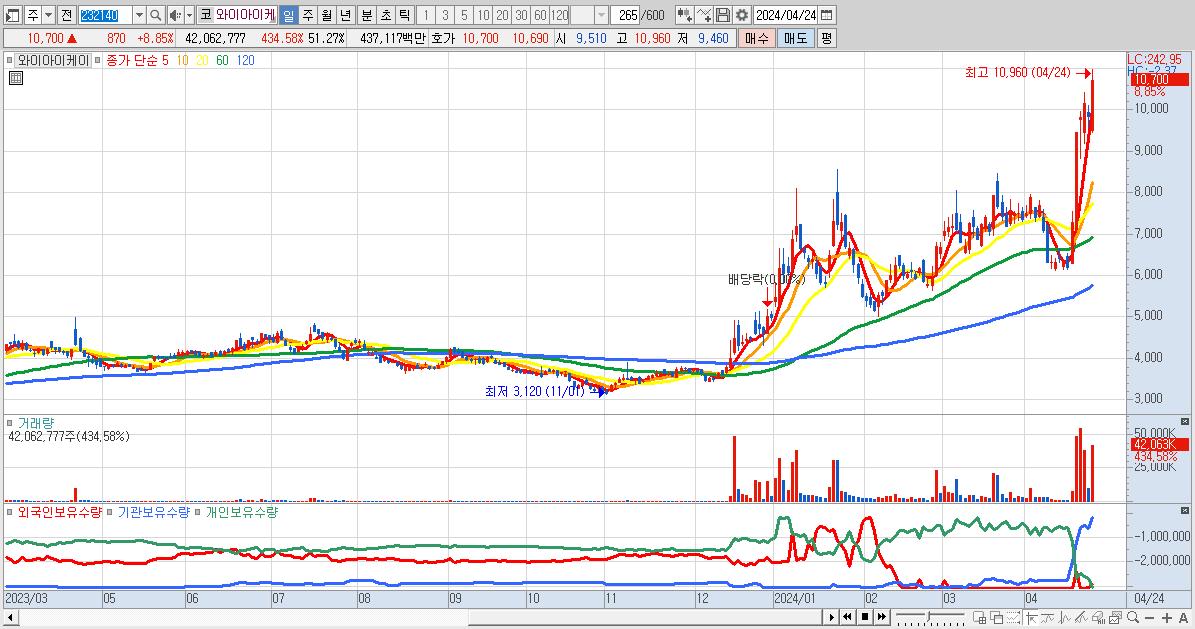
Task: Click the 'A' auto-scale icon
Action: click(1183, 617)
